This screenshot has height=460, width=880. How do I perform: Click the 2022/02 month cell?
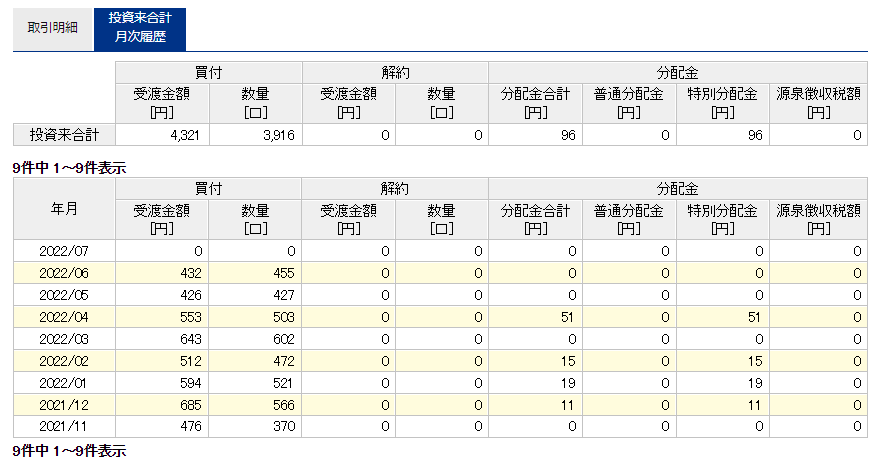pos(65,361)
